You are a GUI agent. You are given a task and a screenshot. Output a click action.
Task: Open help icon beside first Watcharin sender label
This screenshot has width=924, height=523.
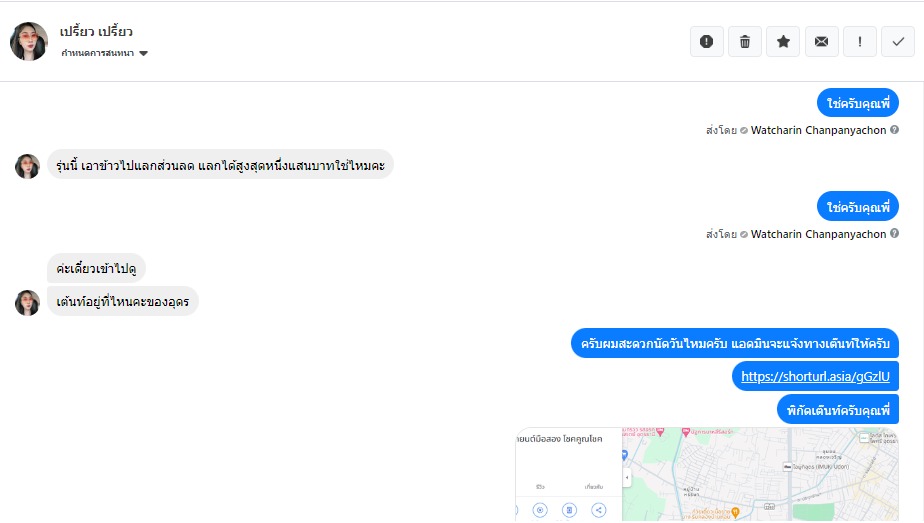tap(894, 130)
